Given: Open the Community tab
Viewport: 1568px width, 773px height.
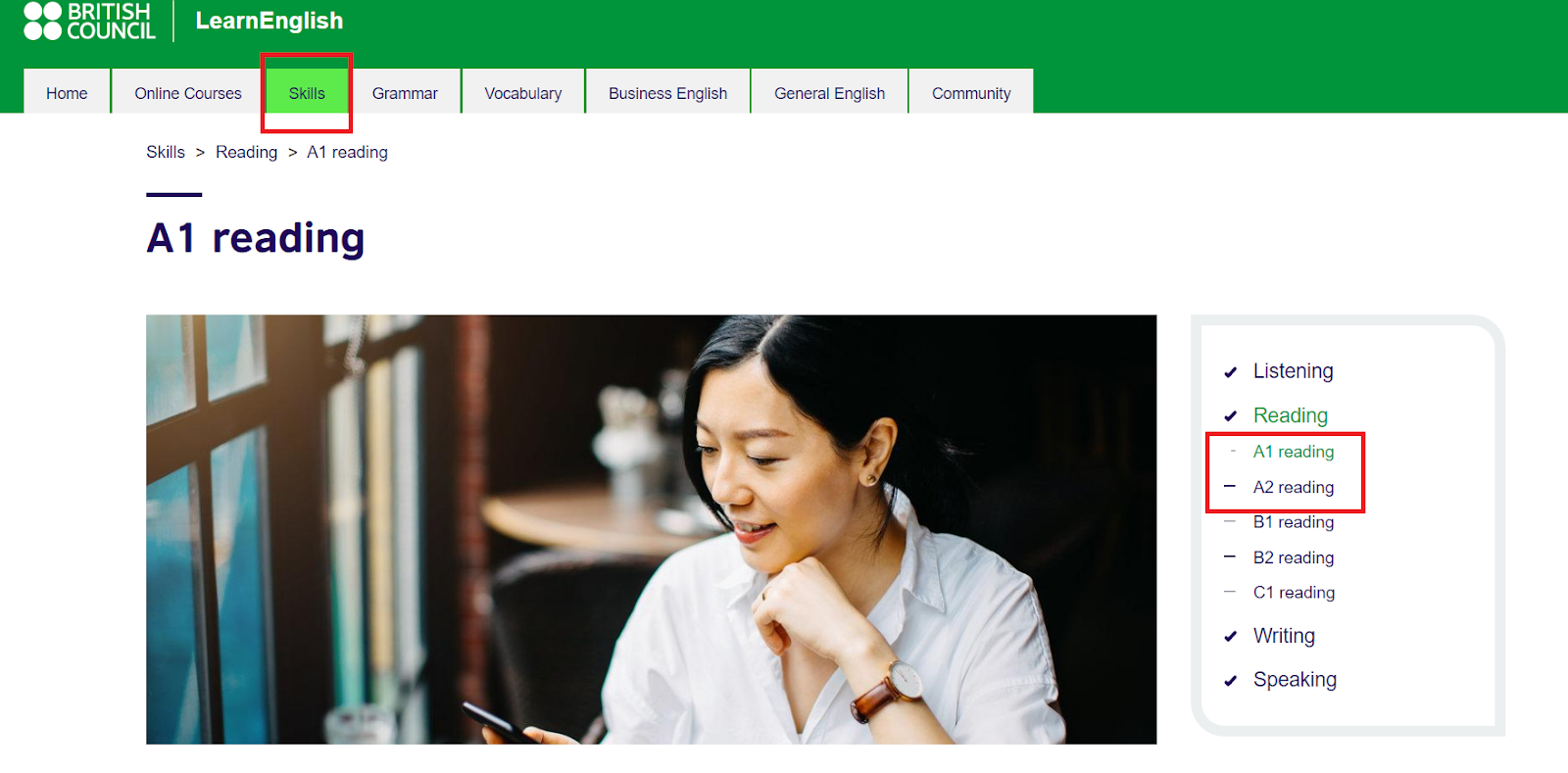Looking at the screenshot, I should pyautogui.click(x=971, y=93).
